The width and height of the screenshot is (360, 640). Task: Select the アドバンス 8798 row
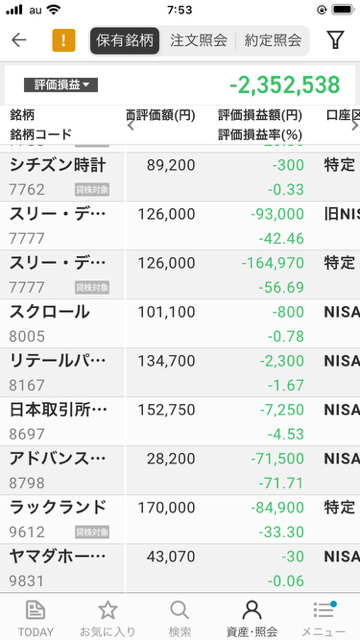point(180,471)
